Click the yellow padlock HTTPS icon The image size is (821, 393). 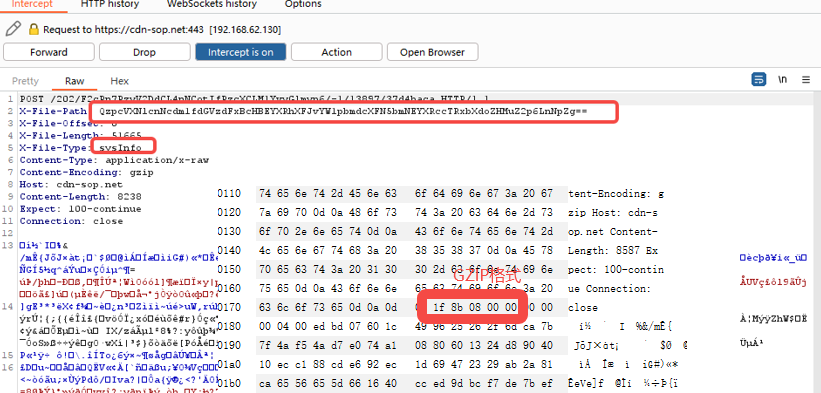(34, 29)
